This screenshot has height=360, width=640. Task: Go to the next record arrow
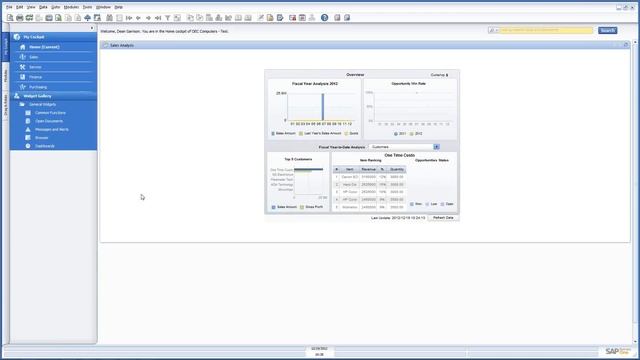click(148, 18)
